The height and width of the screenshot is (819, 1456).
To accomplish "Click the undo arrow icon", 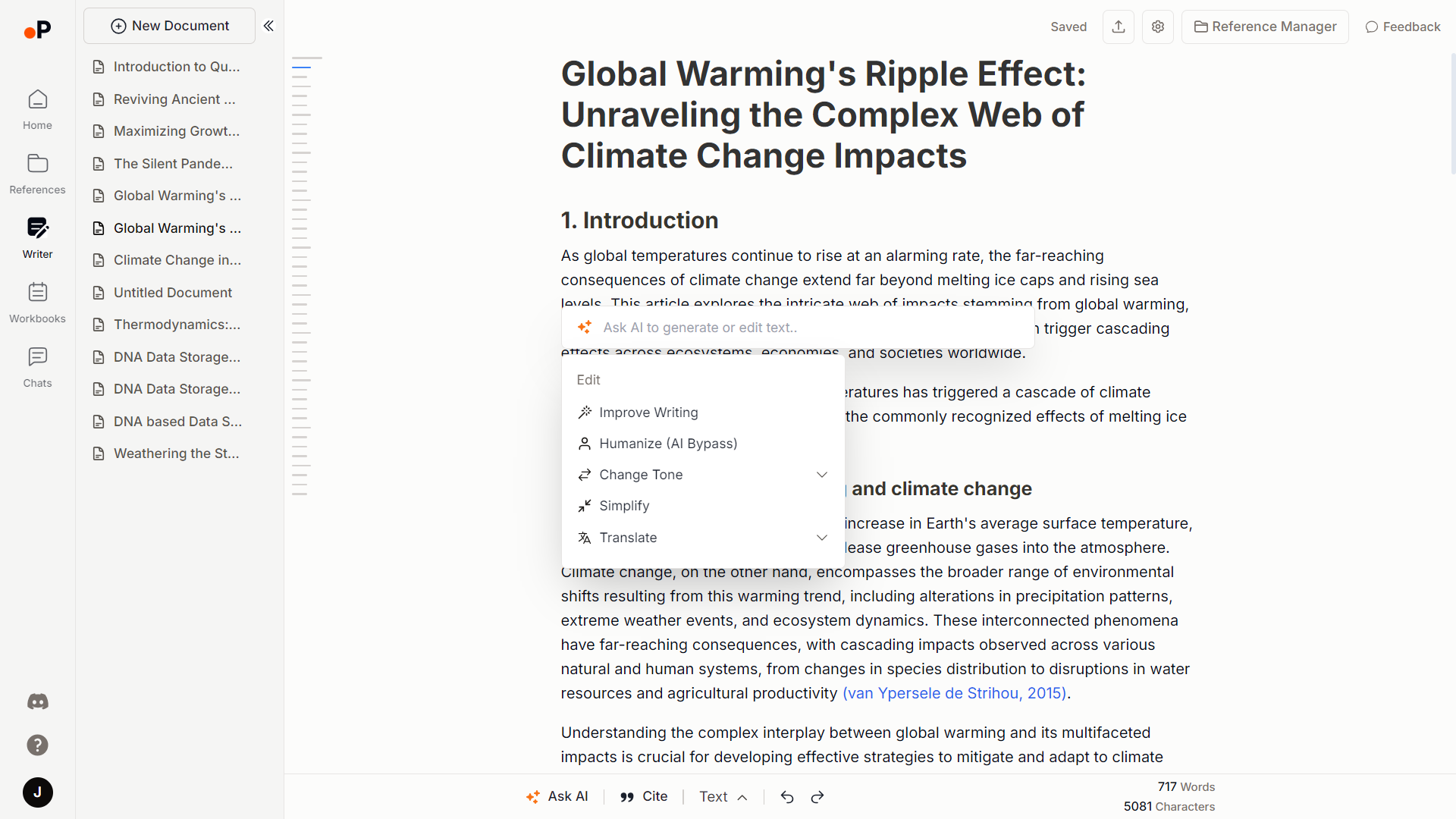I will pos(787,797).
